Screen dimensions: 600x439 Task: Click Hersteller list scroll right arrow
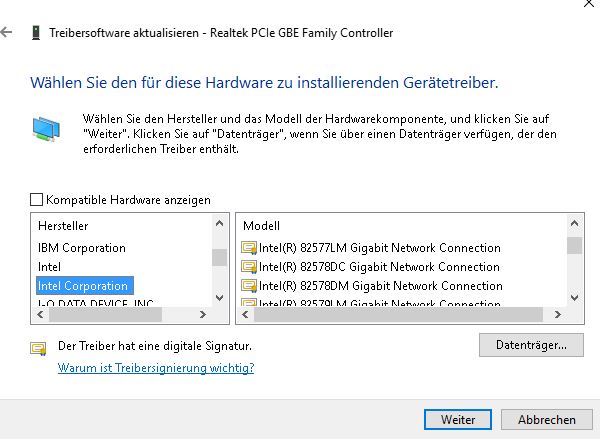point(203,315)
